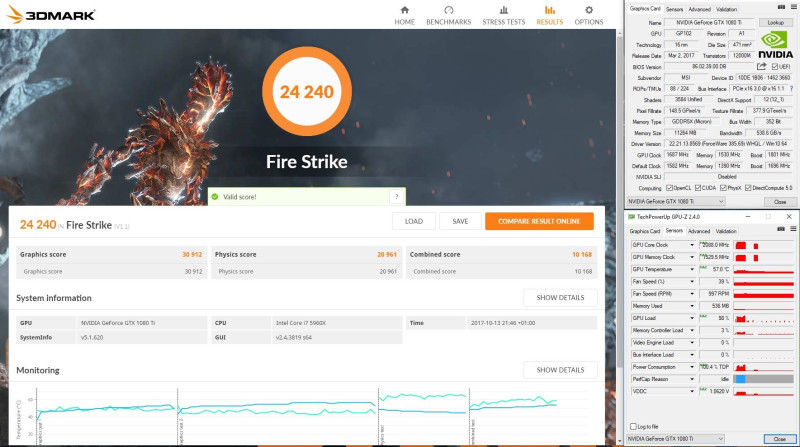The image size is (800, 447).
Task: Switch to Validation tab in the GPU-Z Graphics Card window
Action: [726, 9]
